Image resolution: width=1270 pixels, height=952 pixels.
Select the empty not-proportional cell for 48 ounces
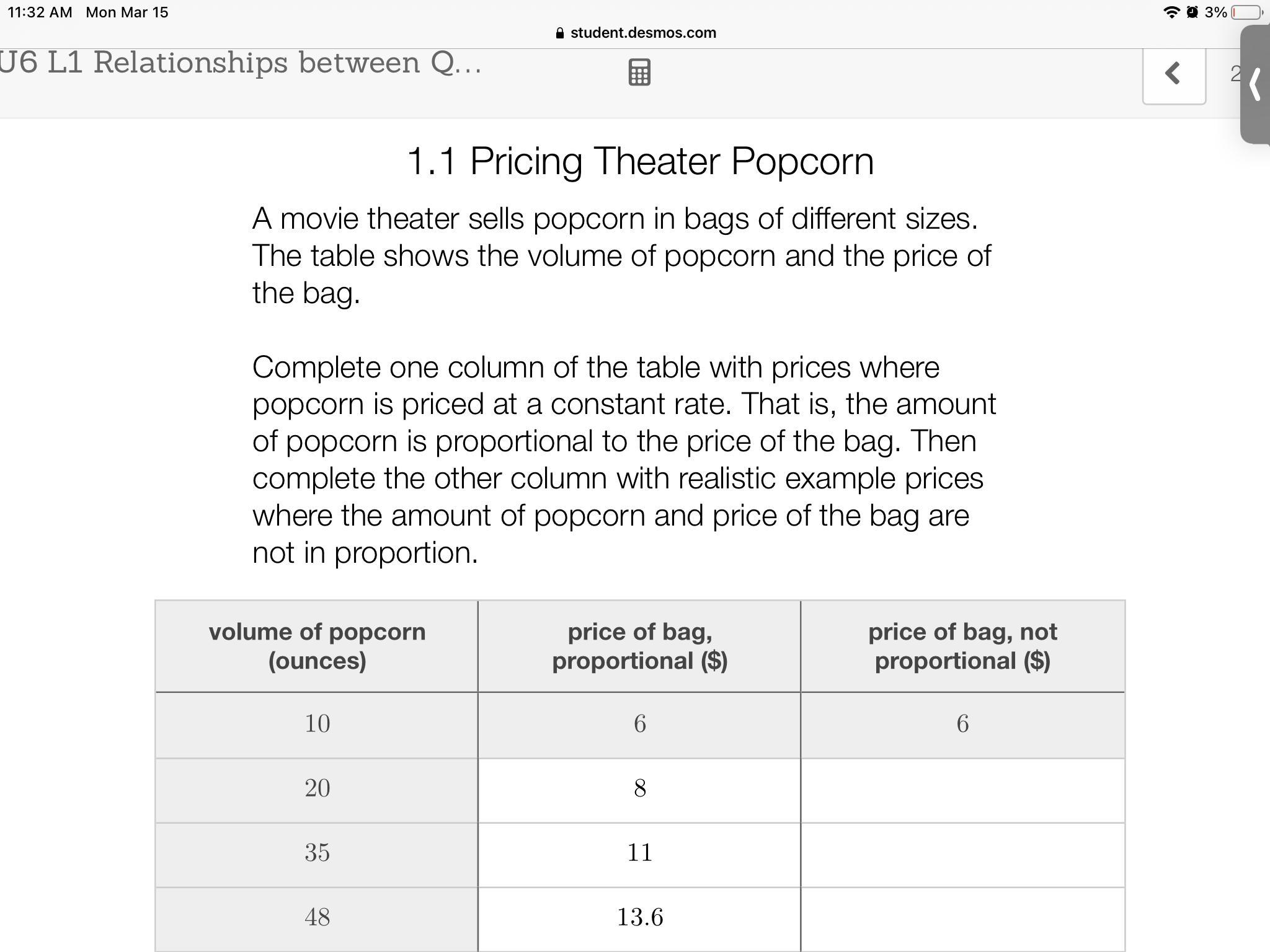tap(962, 918)
